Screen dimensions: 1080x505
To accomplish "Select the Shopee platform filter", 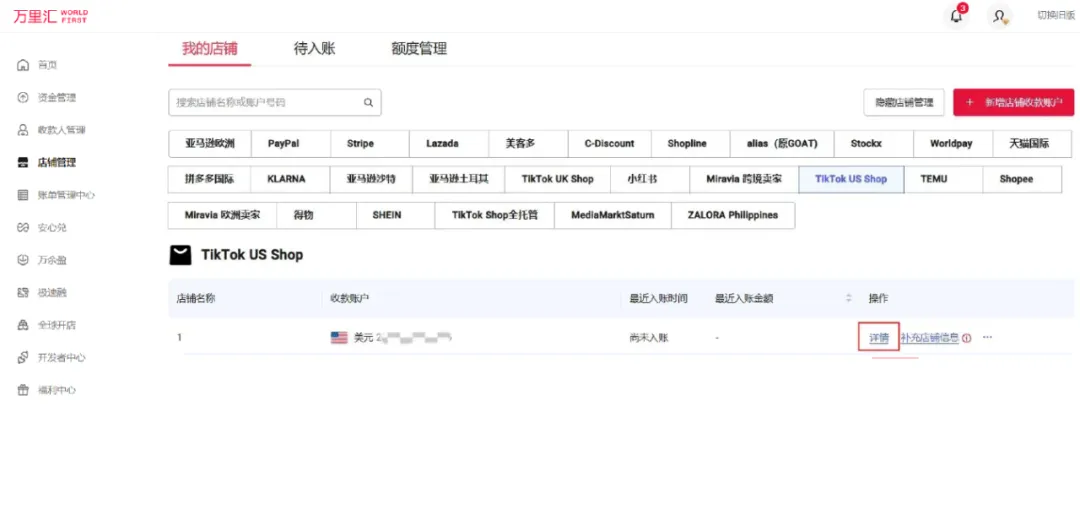I will tap(1016, 179).
